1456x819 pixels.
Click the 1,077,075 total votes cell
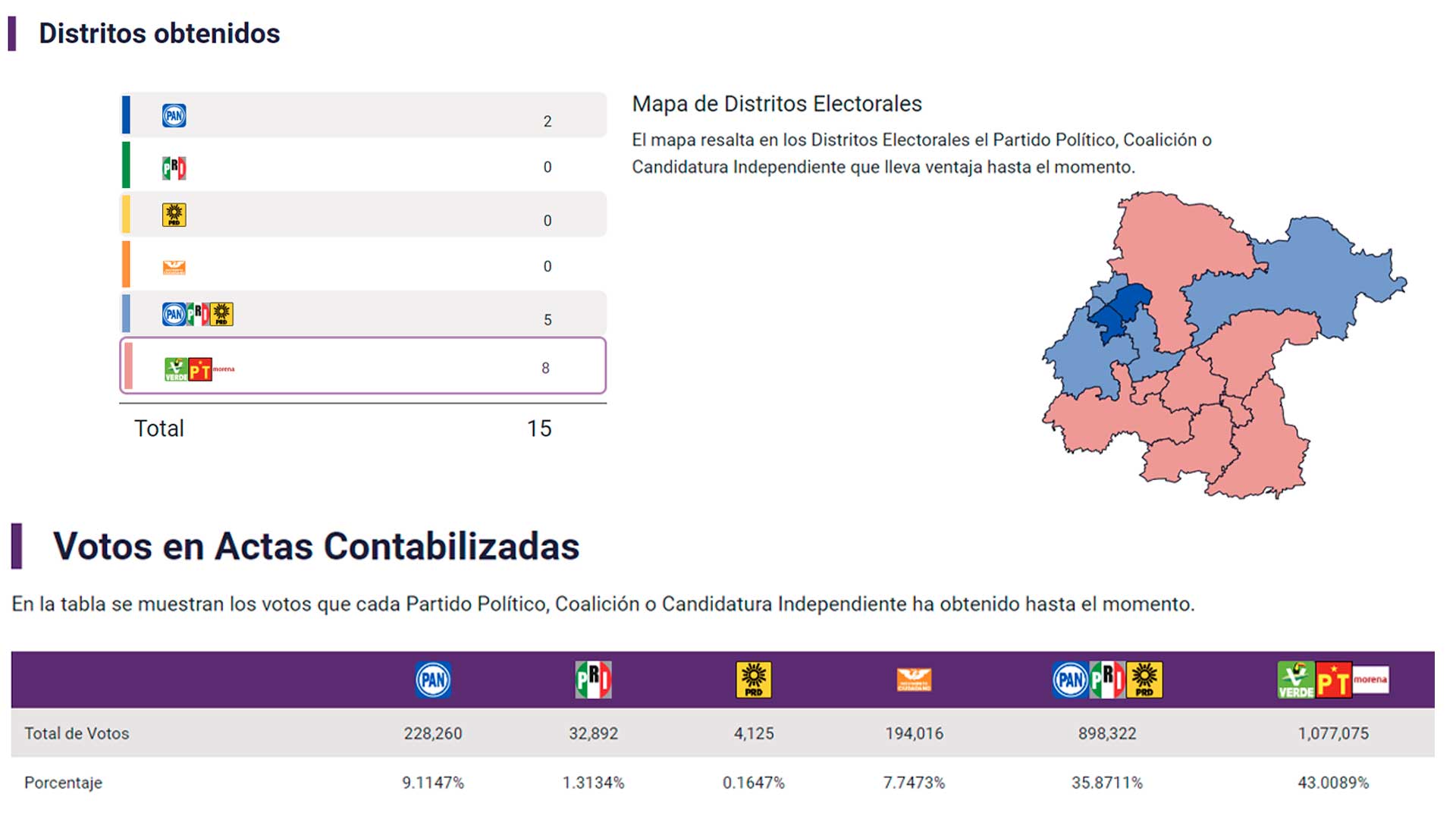[x=1333, y=733]
